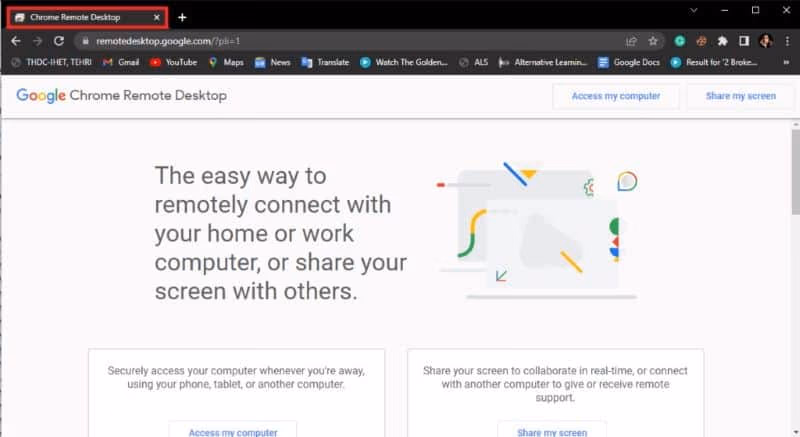Open Watch The Golden... bookmark
The width and height of the screenshot is (800, 437).
click(x=404, y=62)
